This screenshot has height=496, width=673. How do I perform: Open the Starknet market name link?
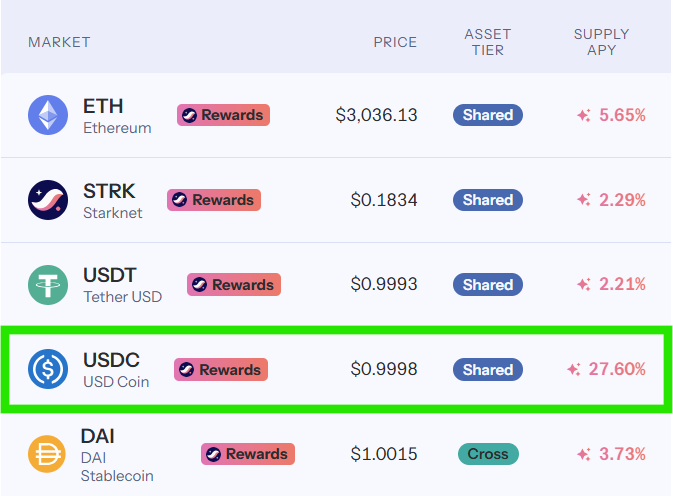coord(112,213)
